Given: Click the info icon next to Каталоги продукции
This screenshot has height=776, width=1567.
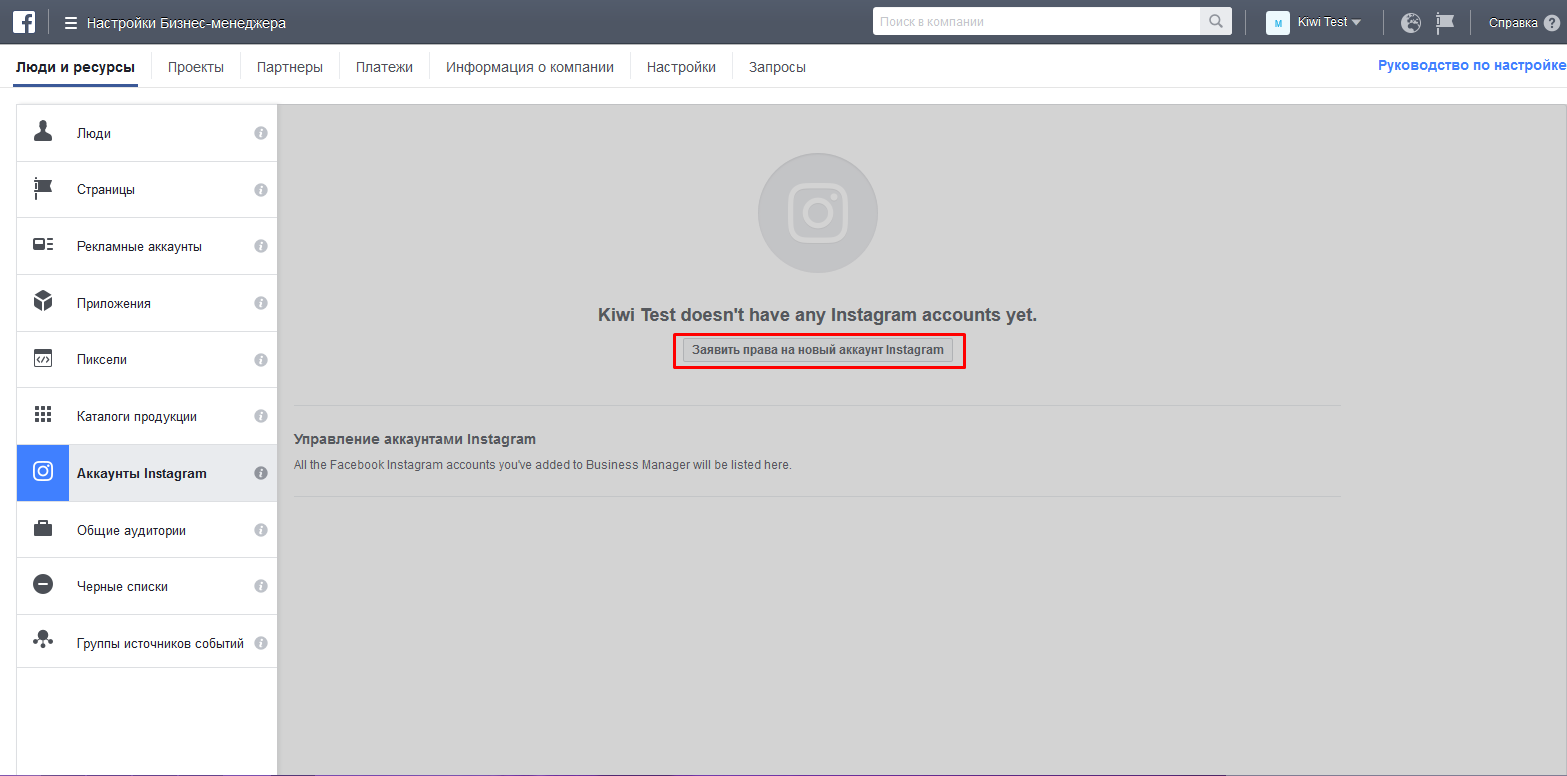Looking at the screenshot, I should coord(261,416).
